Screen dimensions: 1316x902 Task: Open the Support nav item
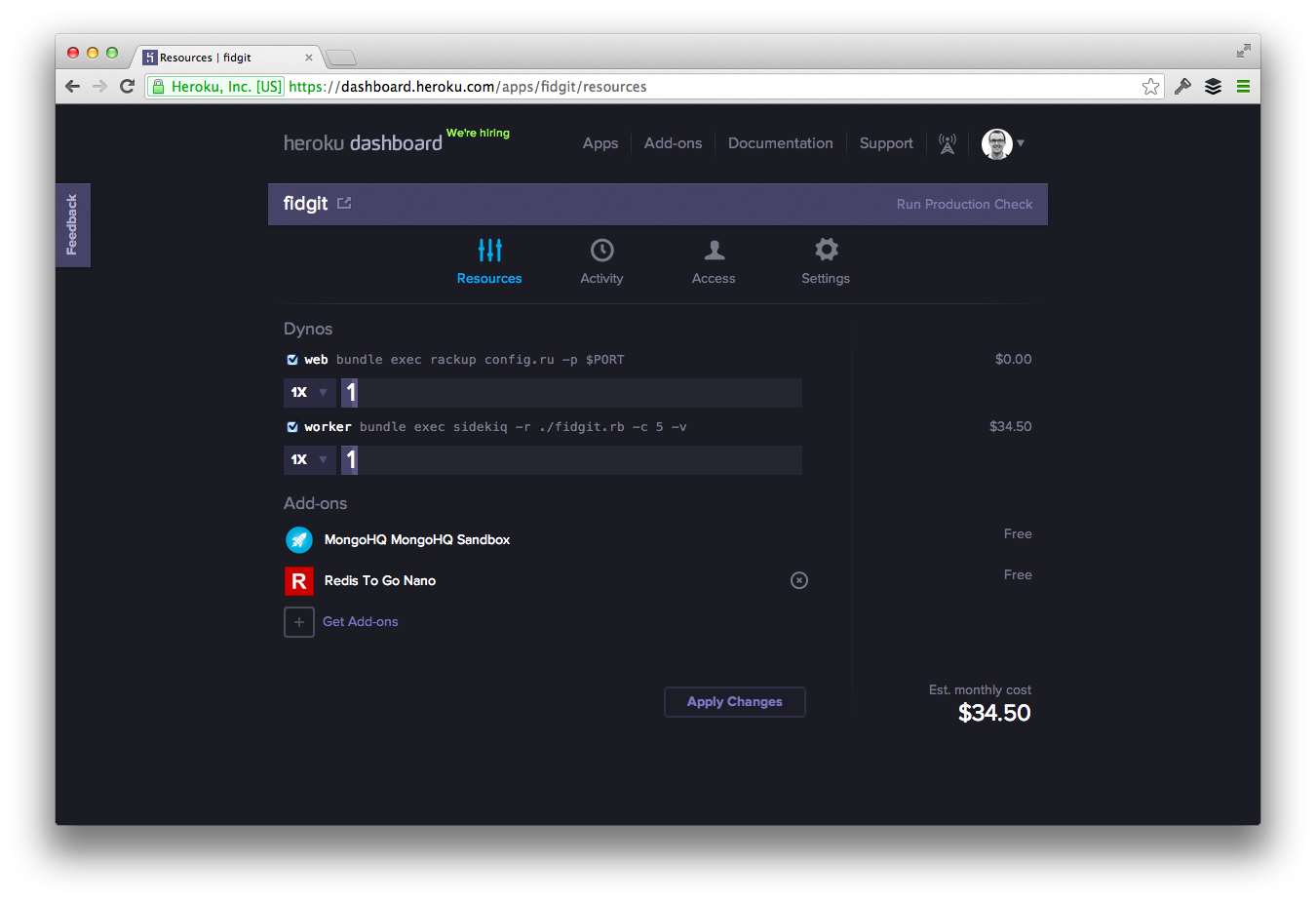pos(886,143)
